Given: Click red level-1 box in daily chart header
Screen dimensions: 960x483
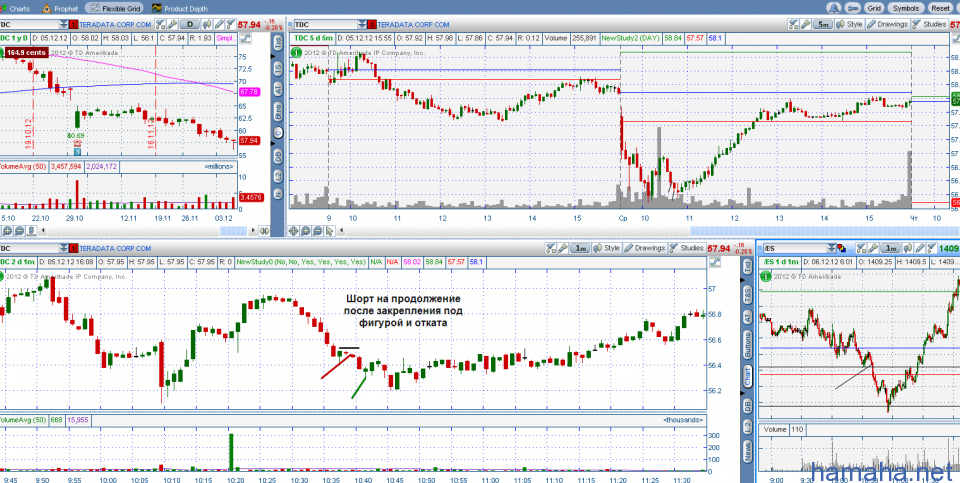Looking at the screenshot, I should click(73, 24).
